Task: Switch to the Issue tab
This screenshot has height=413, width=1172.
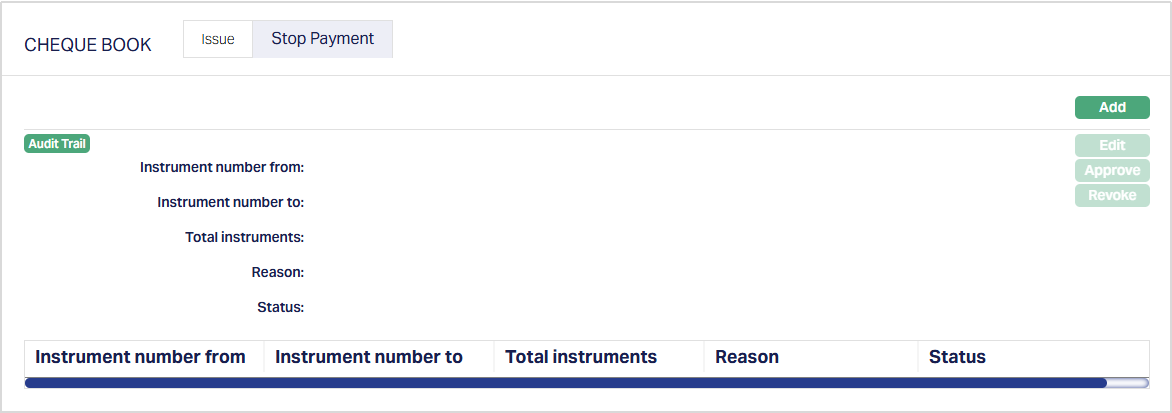Action: tap(218, 40)
